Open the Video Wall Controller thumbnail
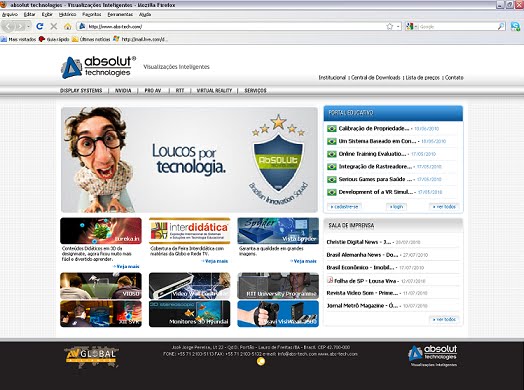 (189, 286)
